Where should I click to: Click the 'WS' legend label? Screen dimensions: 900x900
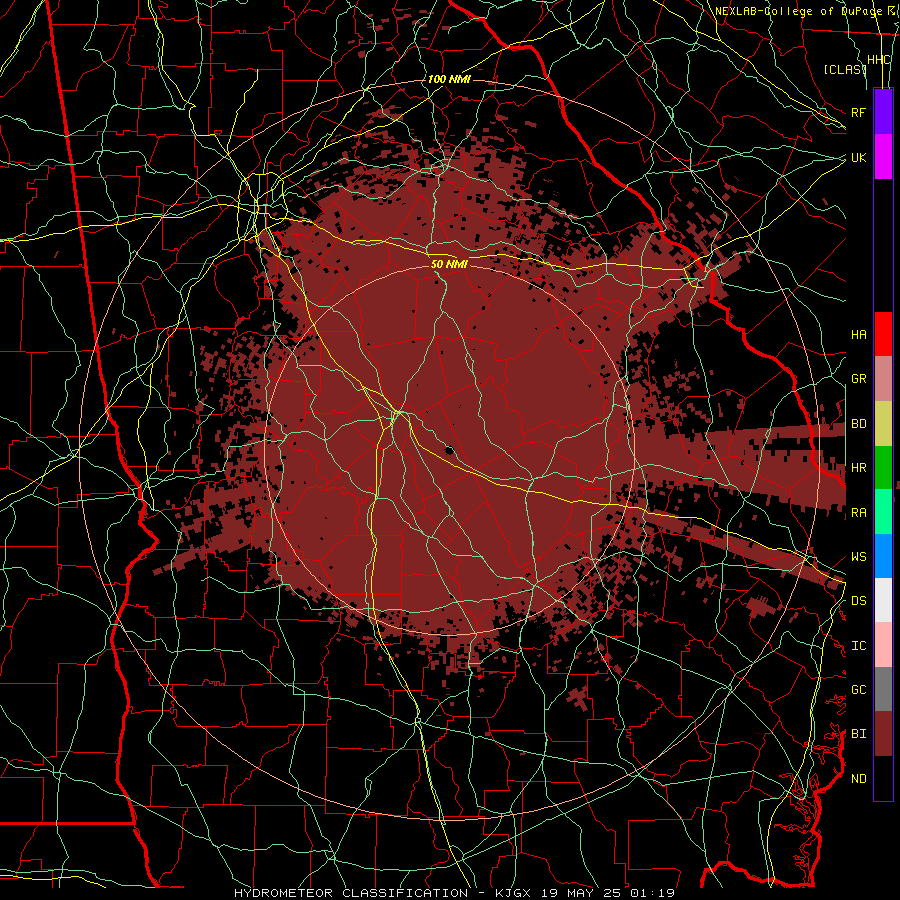click(858, 557)
